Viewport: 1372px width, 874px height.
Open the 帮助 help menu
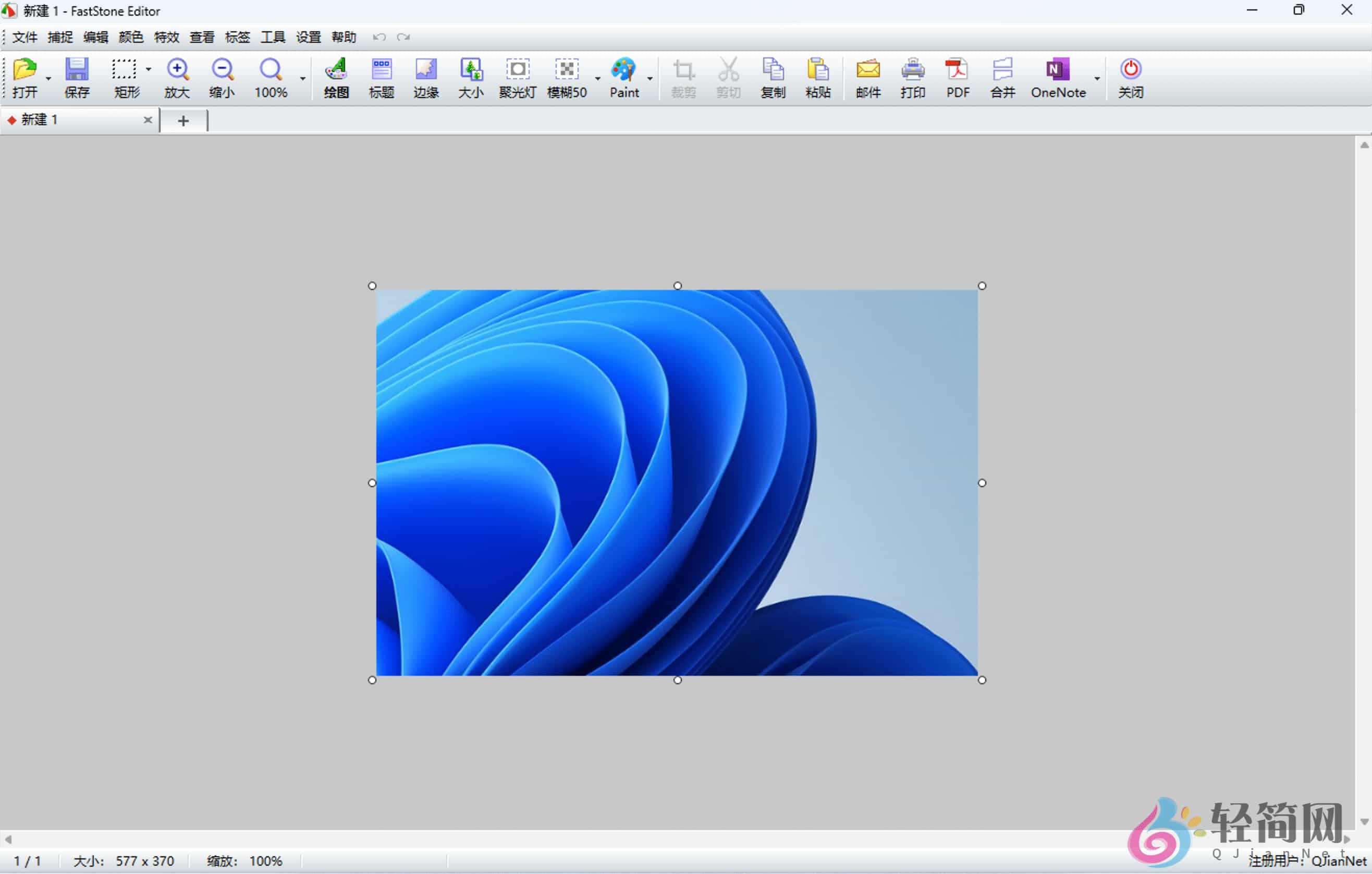tap(344, 37)
